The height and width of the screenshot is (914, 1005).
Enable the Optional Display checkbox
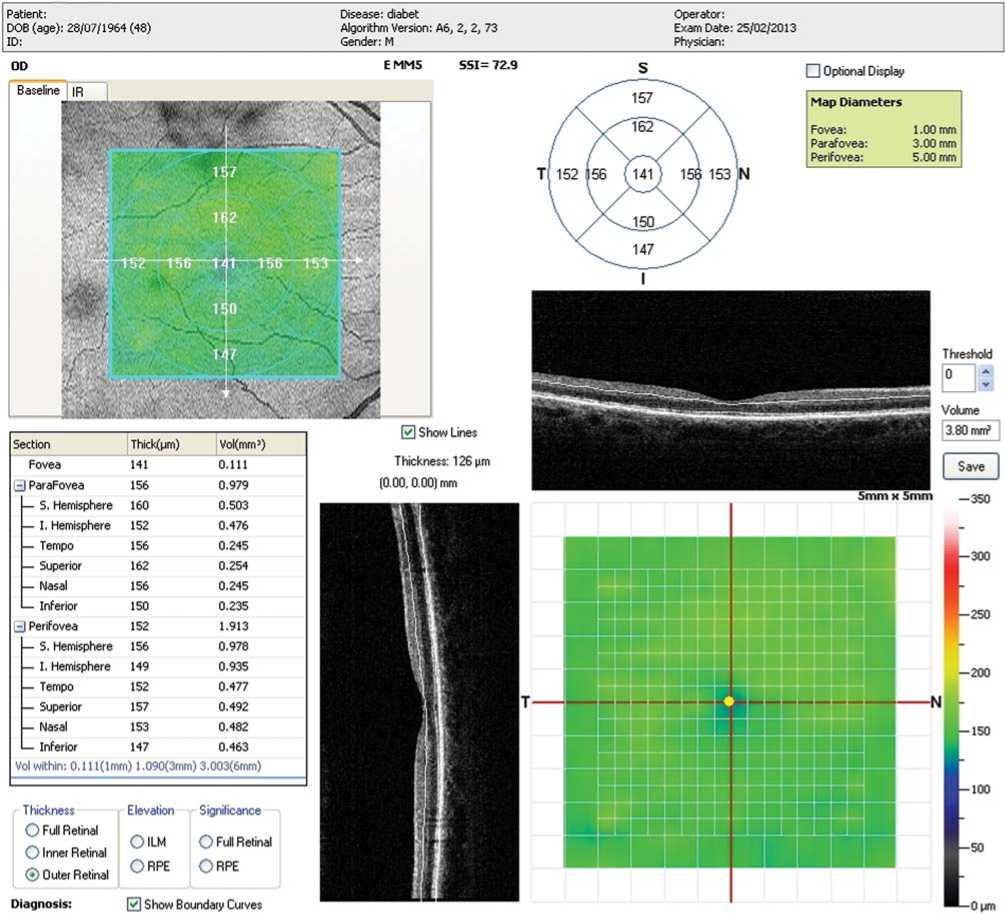pos(813,71)
